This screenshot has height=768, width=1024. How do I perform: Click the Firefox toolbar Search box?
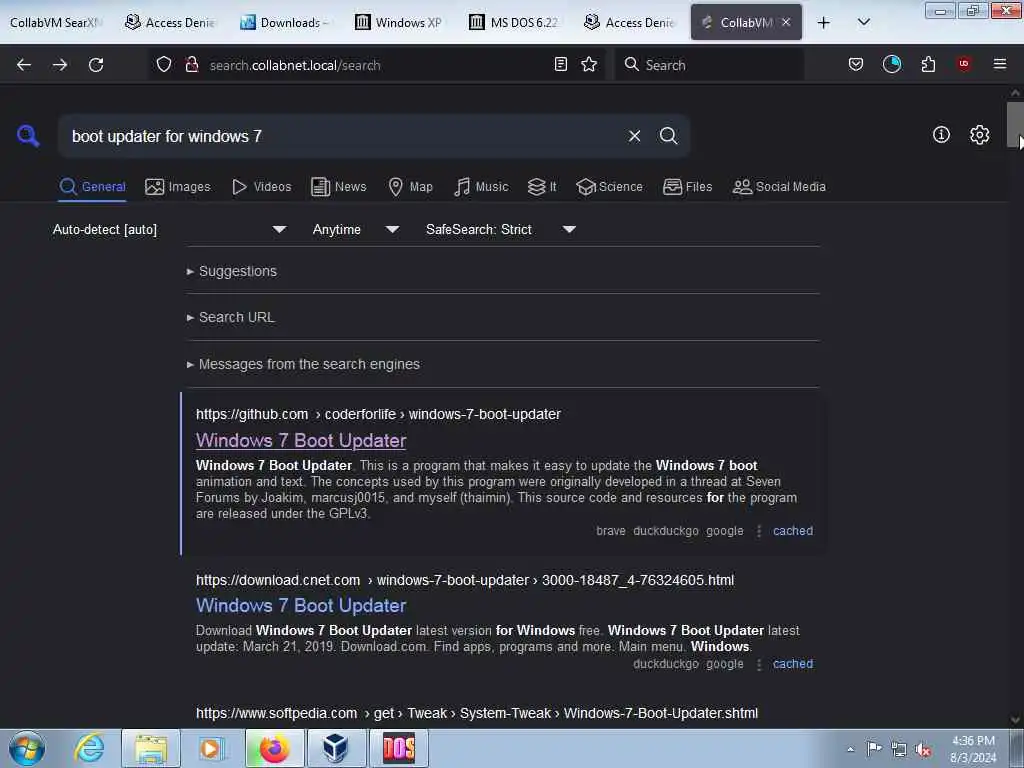click(x=709, y=64)
